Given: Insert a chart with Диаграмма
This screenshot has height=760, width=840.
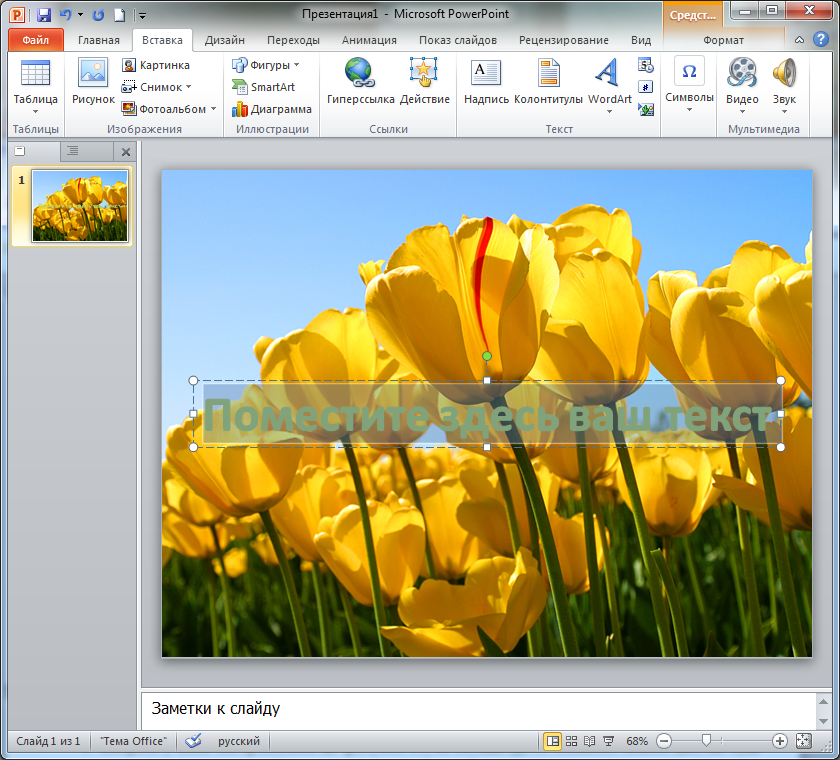Looking at the screenshot, I should (272, 109).
